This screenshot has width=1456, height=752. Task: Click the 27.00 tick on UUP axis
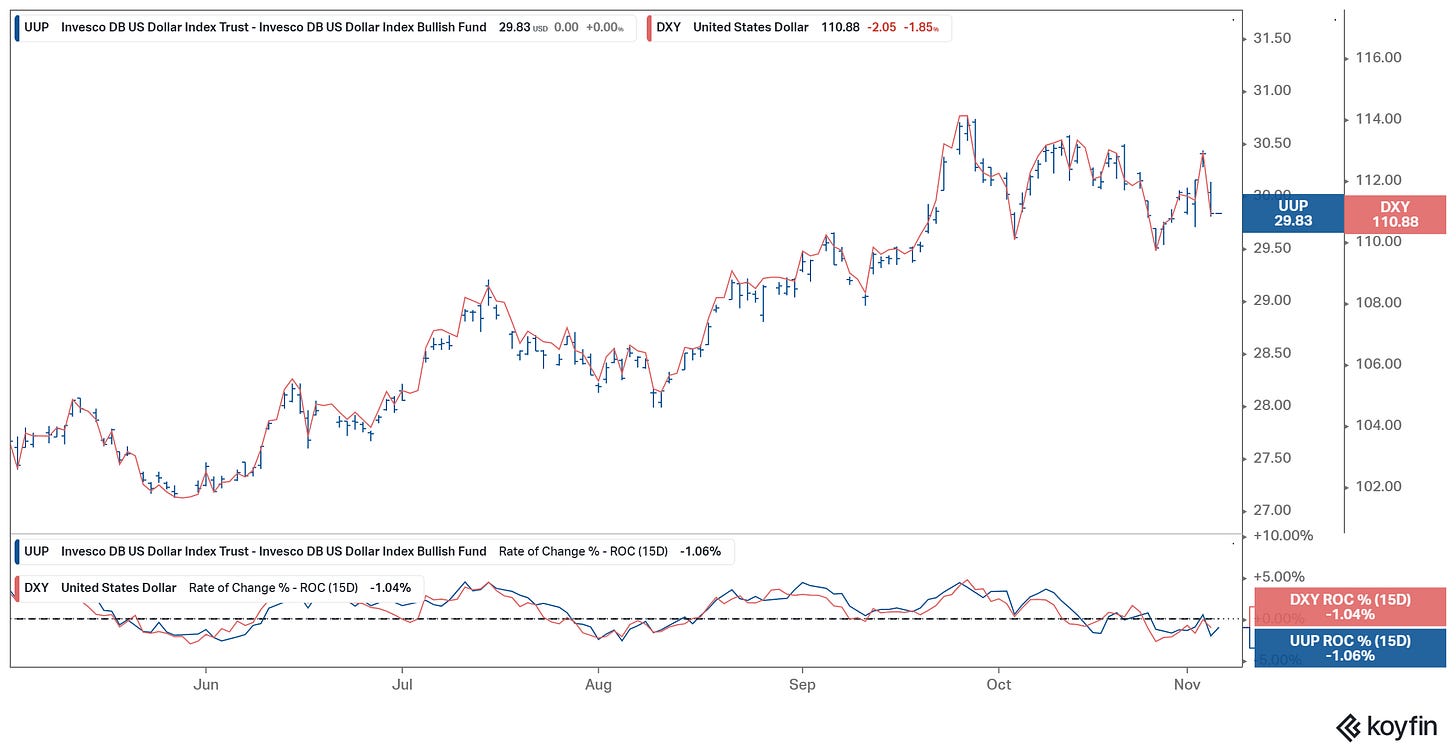coord(1272,510)
